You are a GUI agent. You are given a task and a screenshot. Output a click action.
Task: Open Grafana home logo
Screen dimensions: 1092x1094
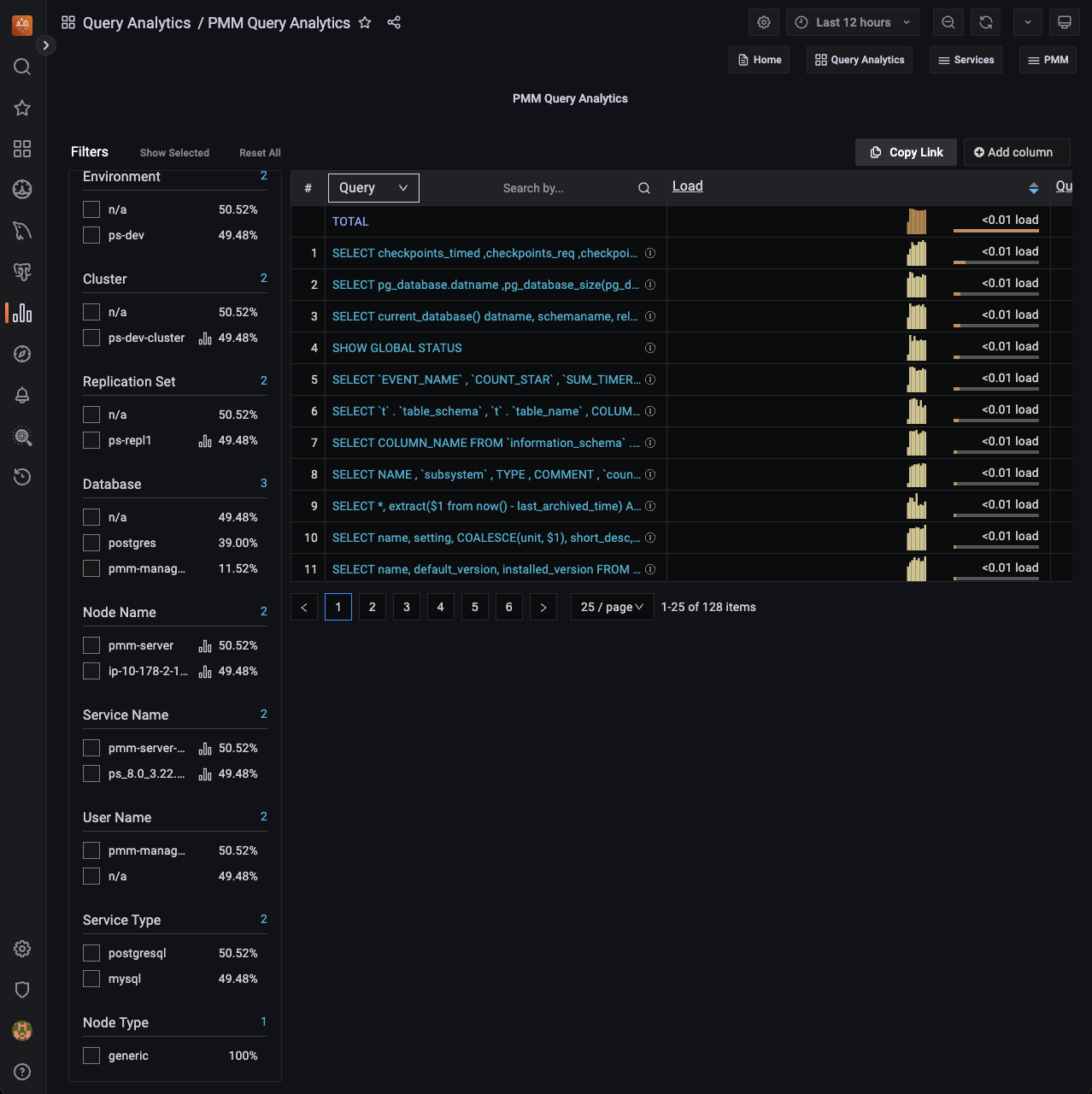click(x=22, y=25)
